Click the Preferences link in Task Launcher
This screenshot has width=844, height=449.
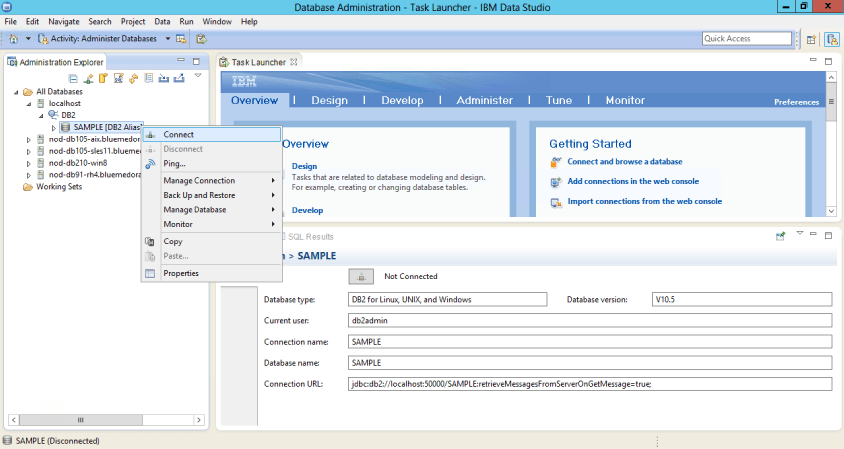[796, 102]
